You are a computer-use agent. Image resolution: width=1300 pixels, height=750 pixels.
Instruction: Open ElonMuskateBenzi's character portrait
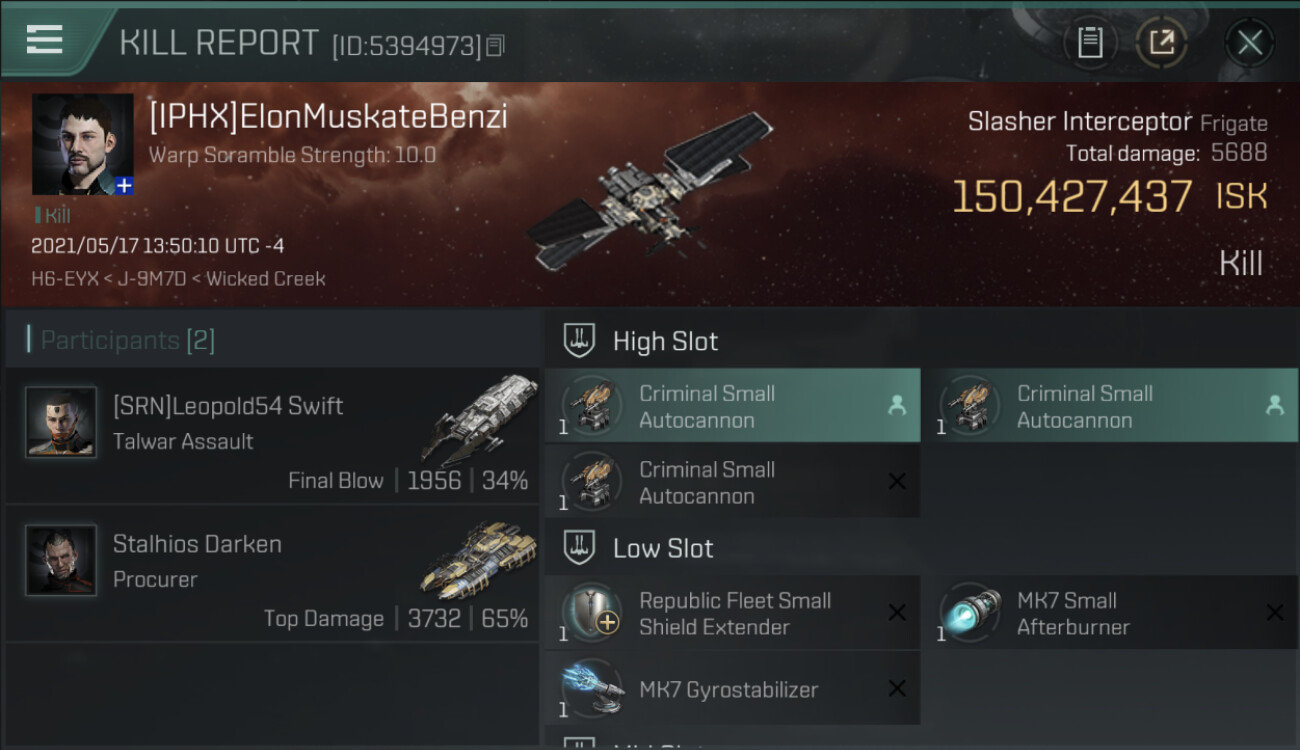[82, 144]
